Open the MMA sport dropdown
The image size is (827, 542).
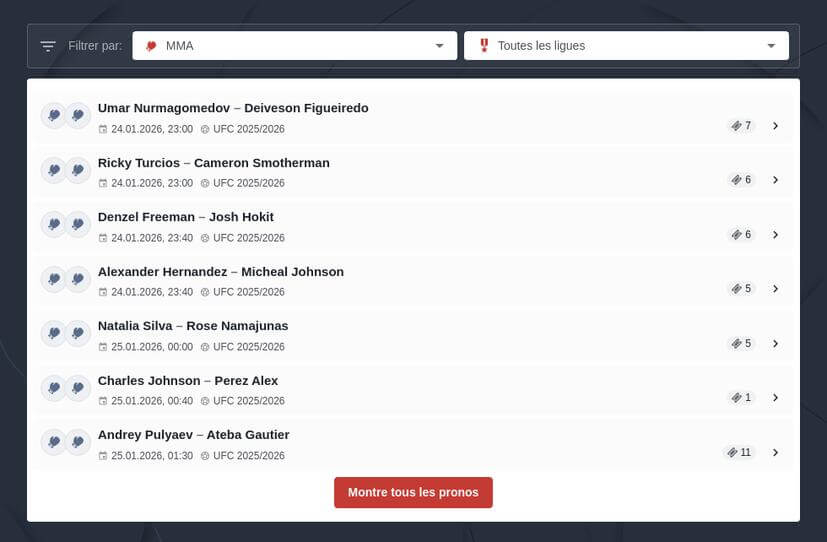294,46
